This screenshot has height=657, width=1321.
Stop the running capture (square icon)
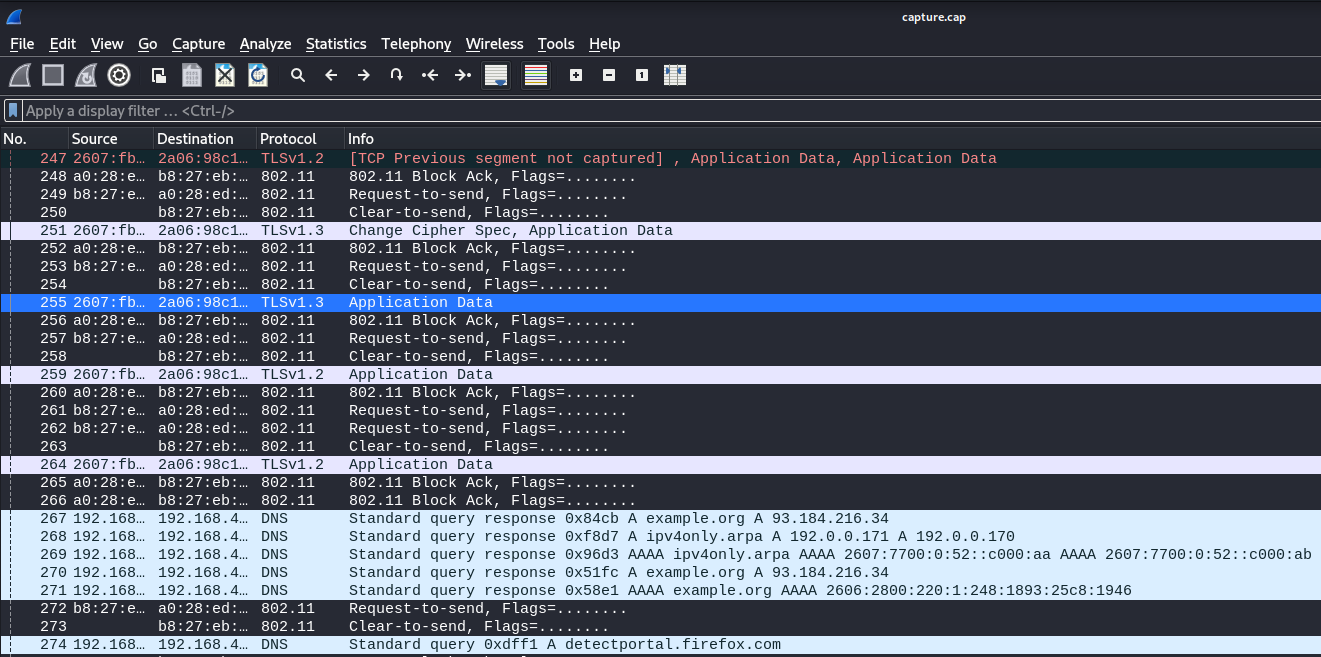(x=53, y=75)
